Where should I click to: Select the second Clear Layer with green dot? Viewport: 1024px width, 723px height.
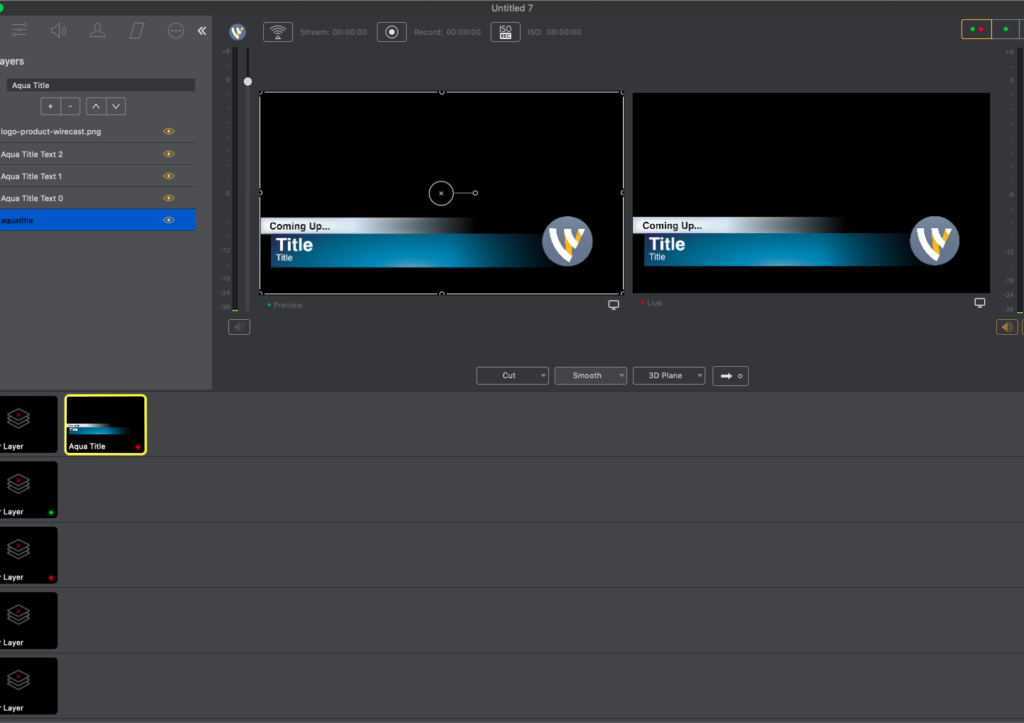point(28,490)
